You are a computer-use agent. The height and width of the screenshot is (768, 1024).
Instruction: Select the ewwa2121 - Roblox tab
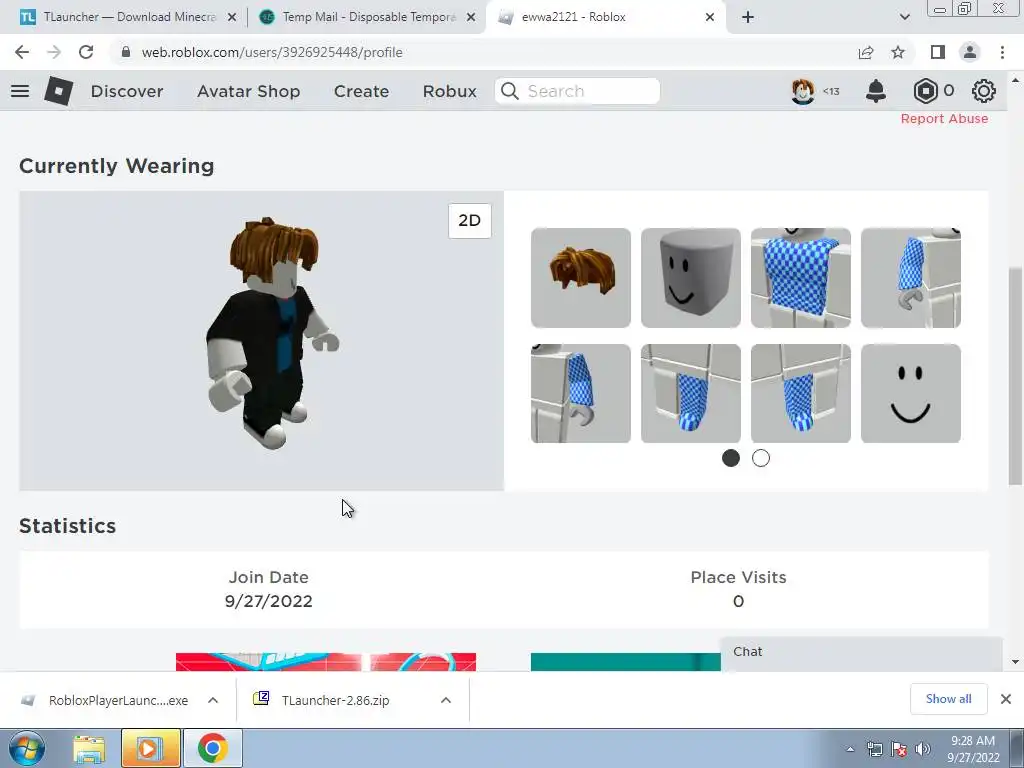(x=604, y=18)
